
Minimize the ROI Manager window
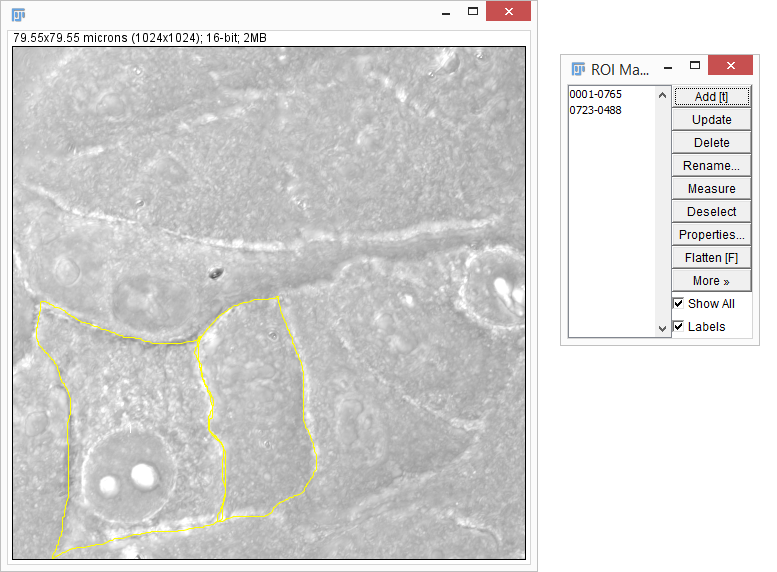click(x=668, y=66)
